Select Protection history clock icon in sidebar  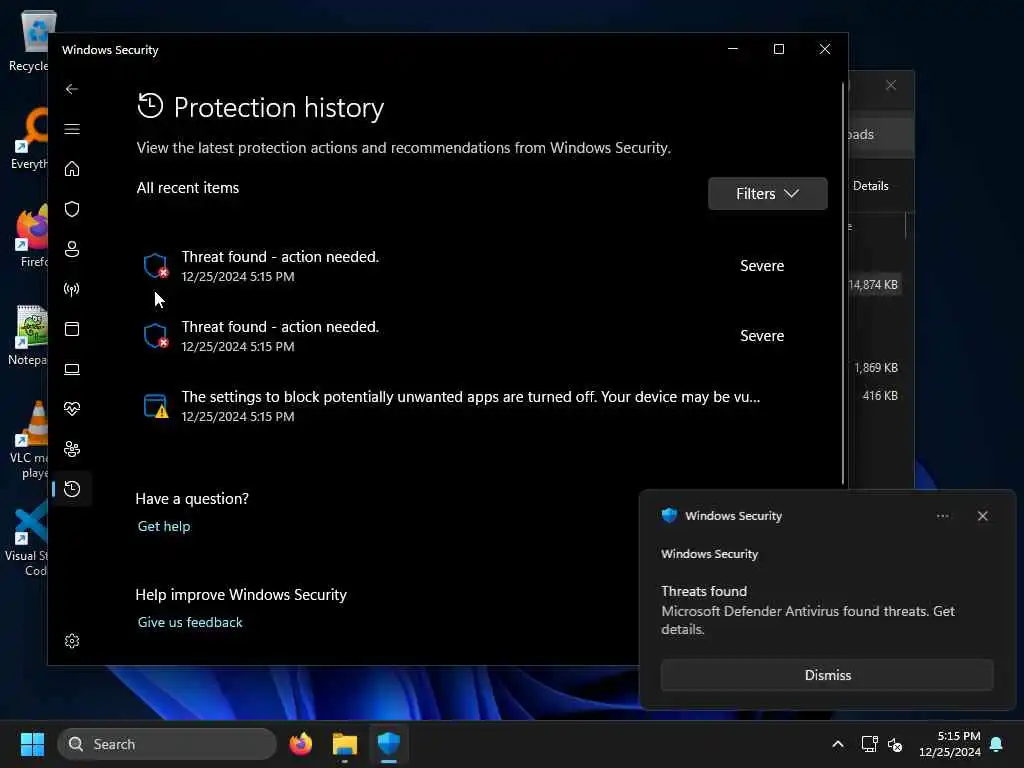pos(72,488)
